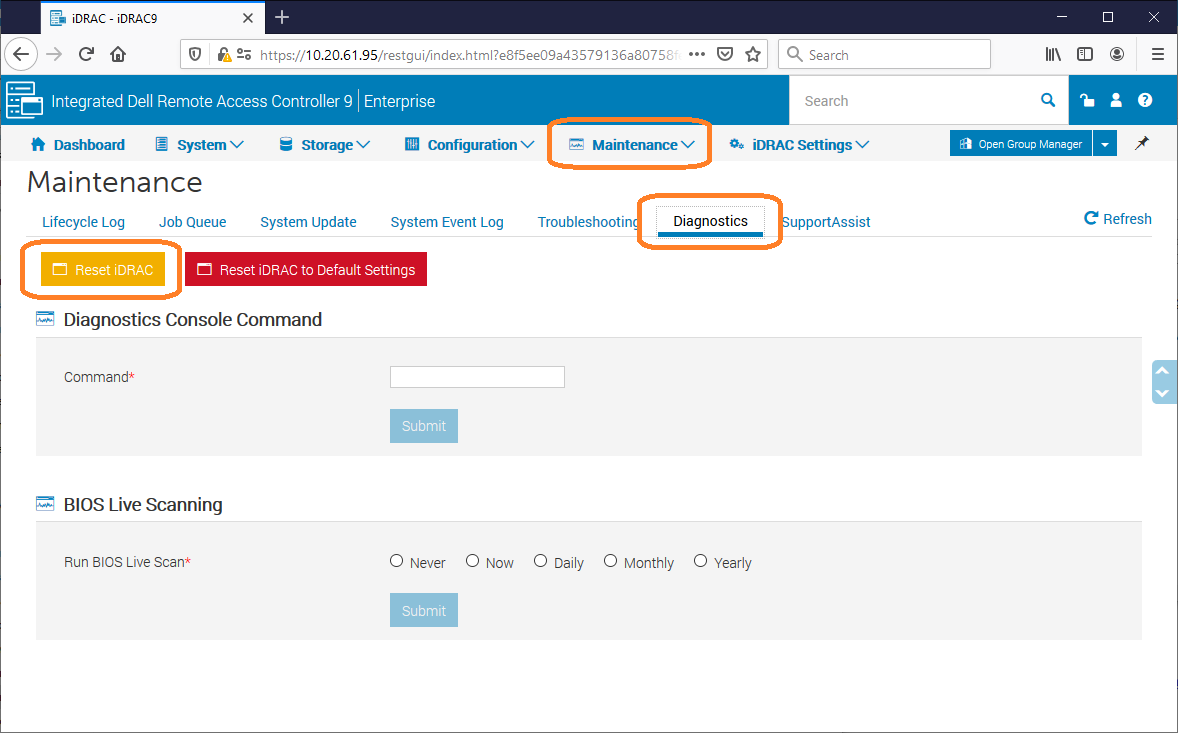This screenshot has width=1178, height=733.
Task: Open the Group Manager dropdown arrow
Action: click(x=1104, y=143)
